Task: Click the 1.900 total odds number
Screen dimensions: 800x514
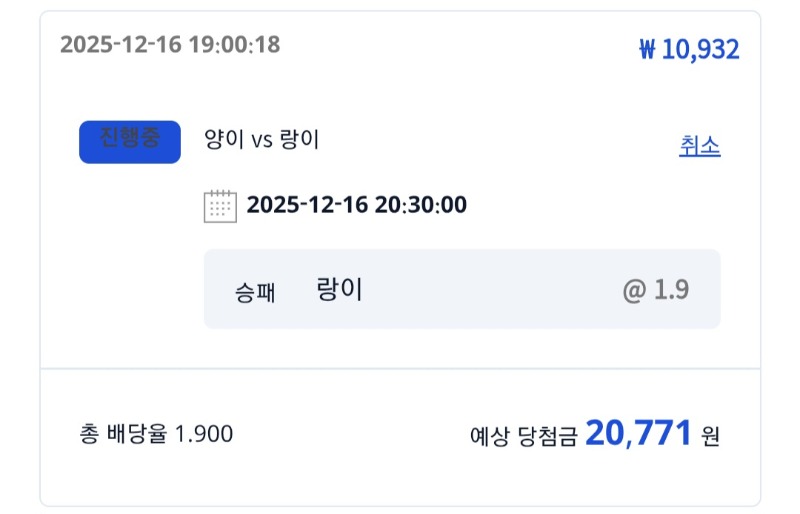Action: tap(204, 434)
